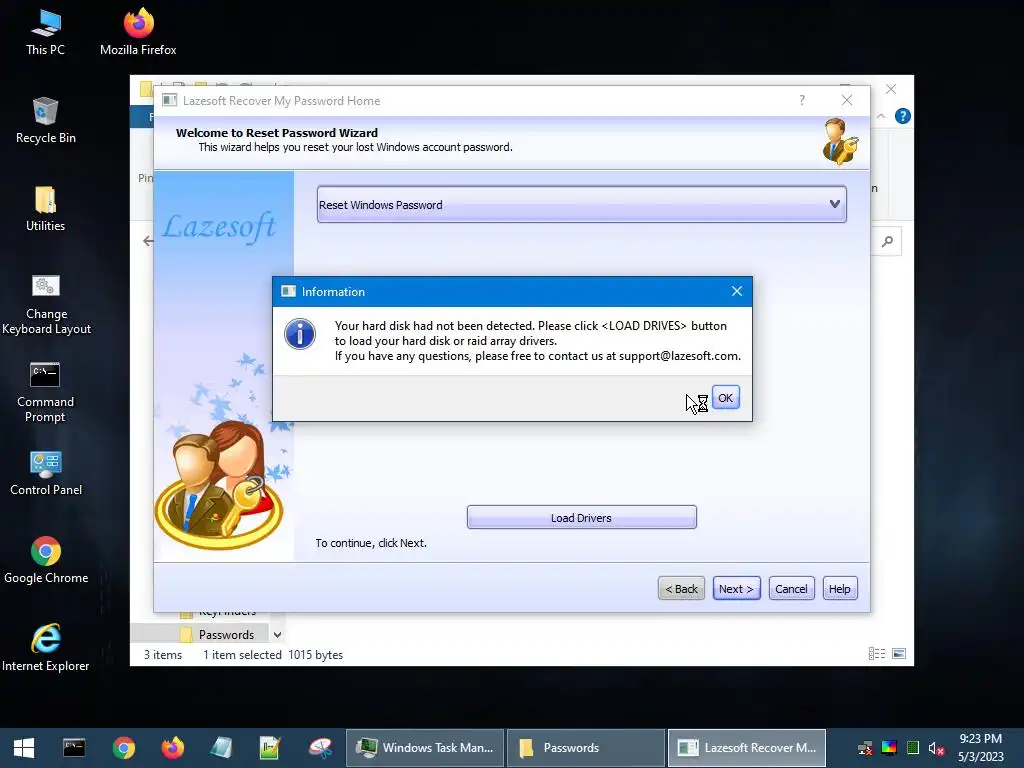Click the green chip tray icon
Viewport: 1024px width, 768px height.
[x=913, y=748]
